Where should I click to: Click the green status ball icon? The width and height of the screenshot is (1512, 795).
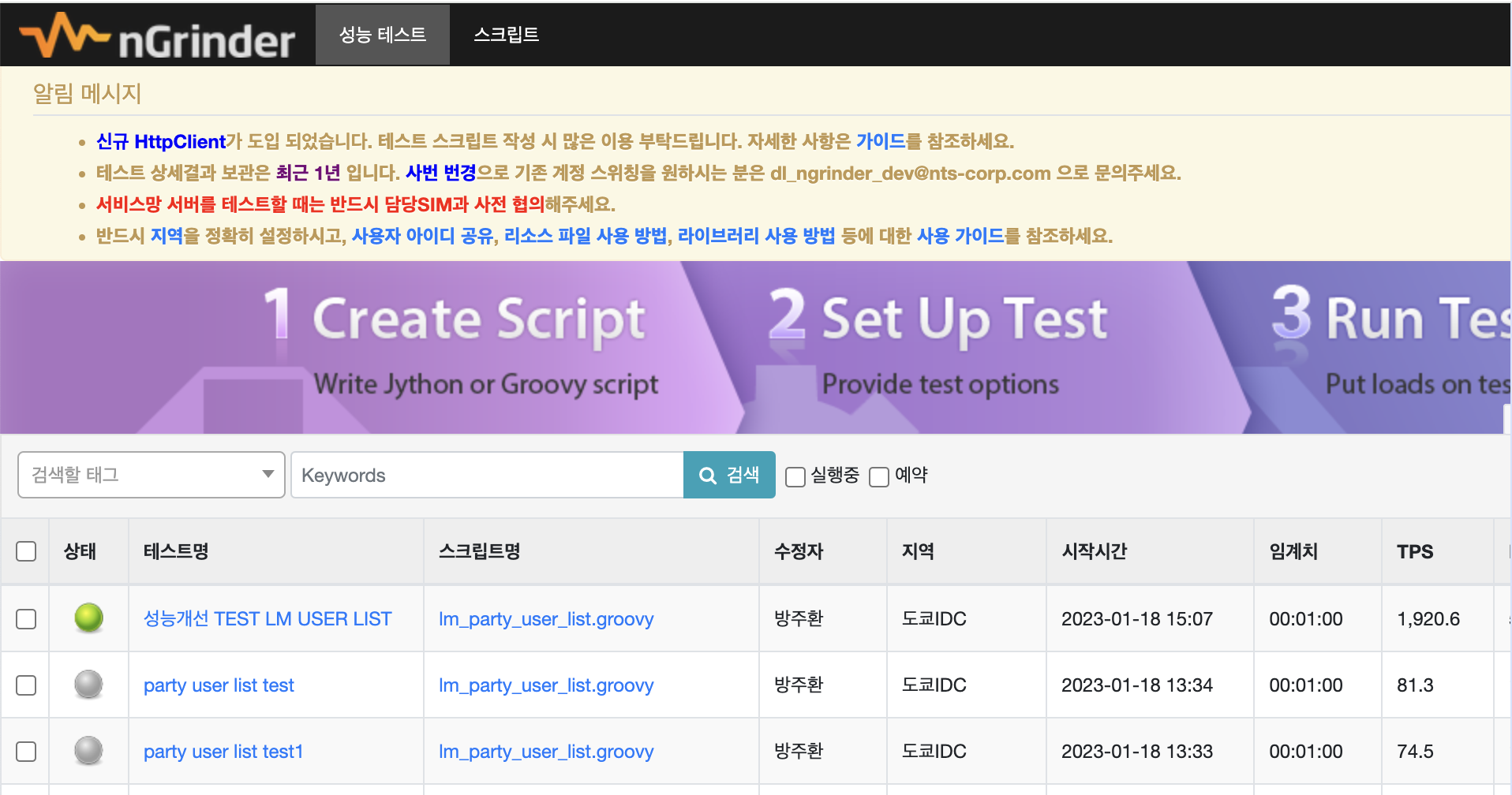pos(88,618)
